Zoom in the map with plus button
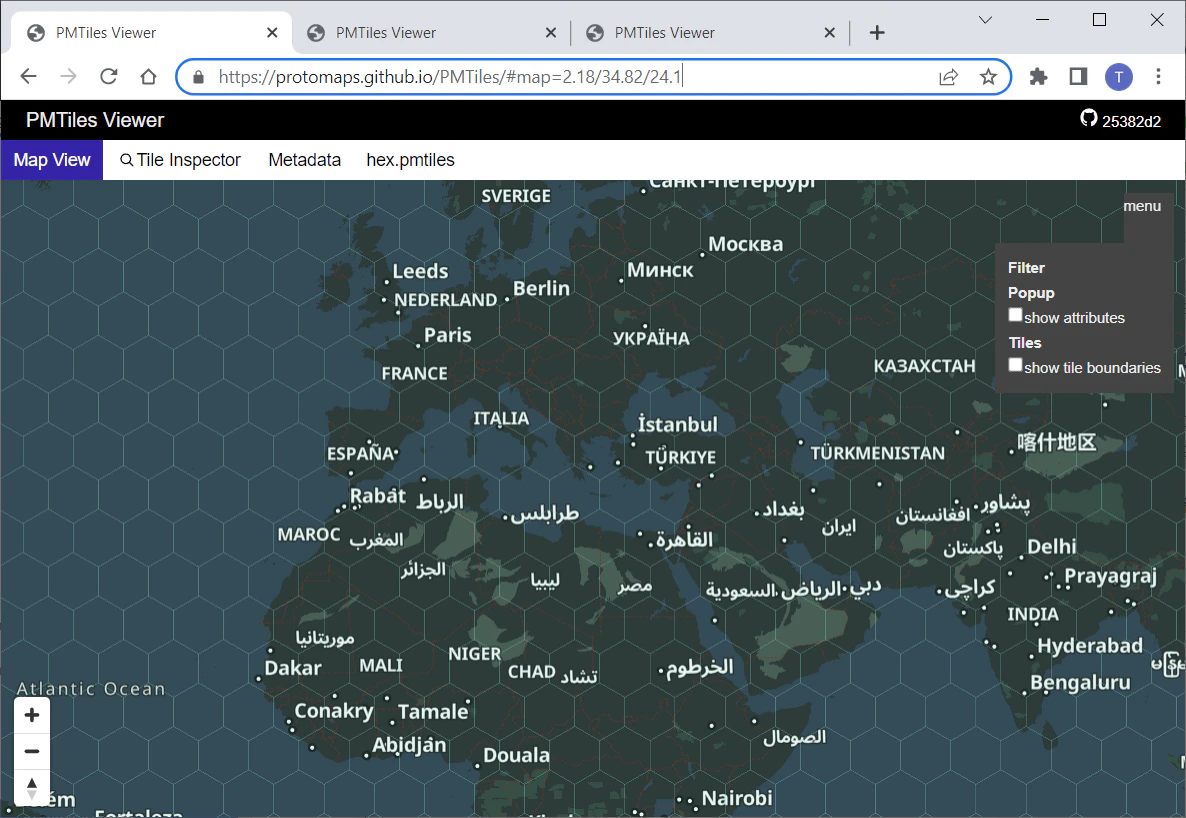 32,715
